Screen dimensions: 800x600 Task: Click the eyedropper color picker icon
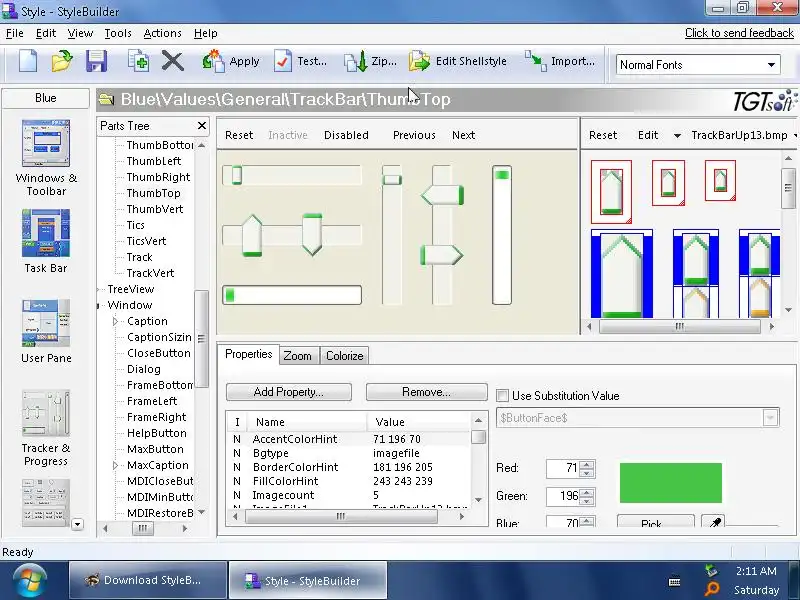click(715, 522)
